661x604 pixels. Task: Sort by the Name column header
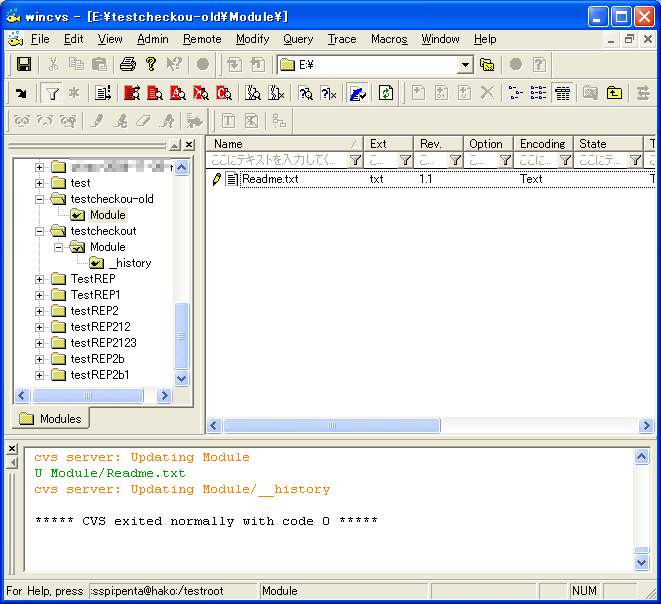click(x=285, y=144)
